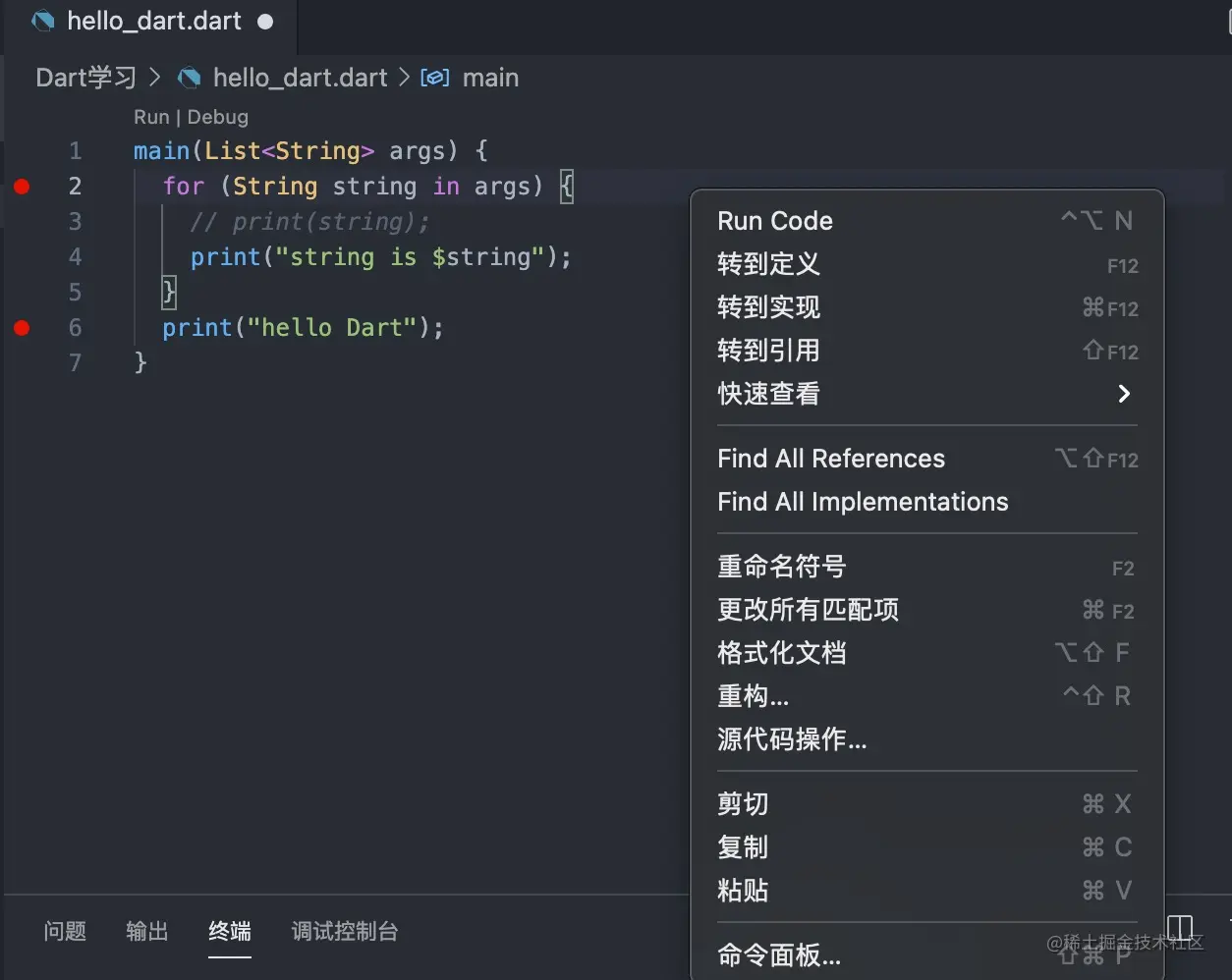Viewport: 1232px width, 980px height.
Task: Click the main symbol icon in breadcrumb
Action: point(435,78)
